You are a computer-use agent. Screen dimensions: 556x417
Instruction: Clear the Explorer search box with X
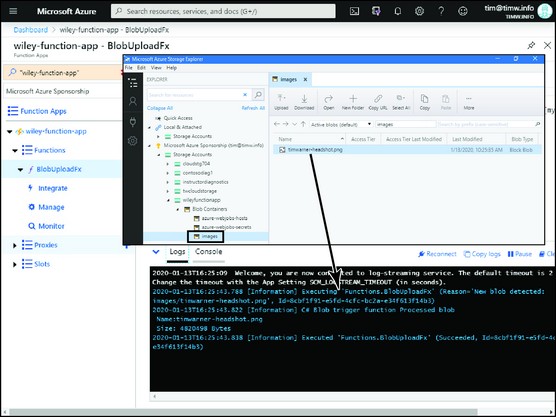coord(245,95)
